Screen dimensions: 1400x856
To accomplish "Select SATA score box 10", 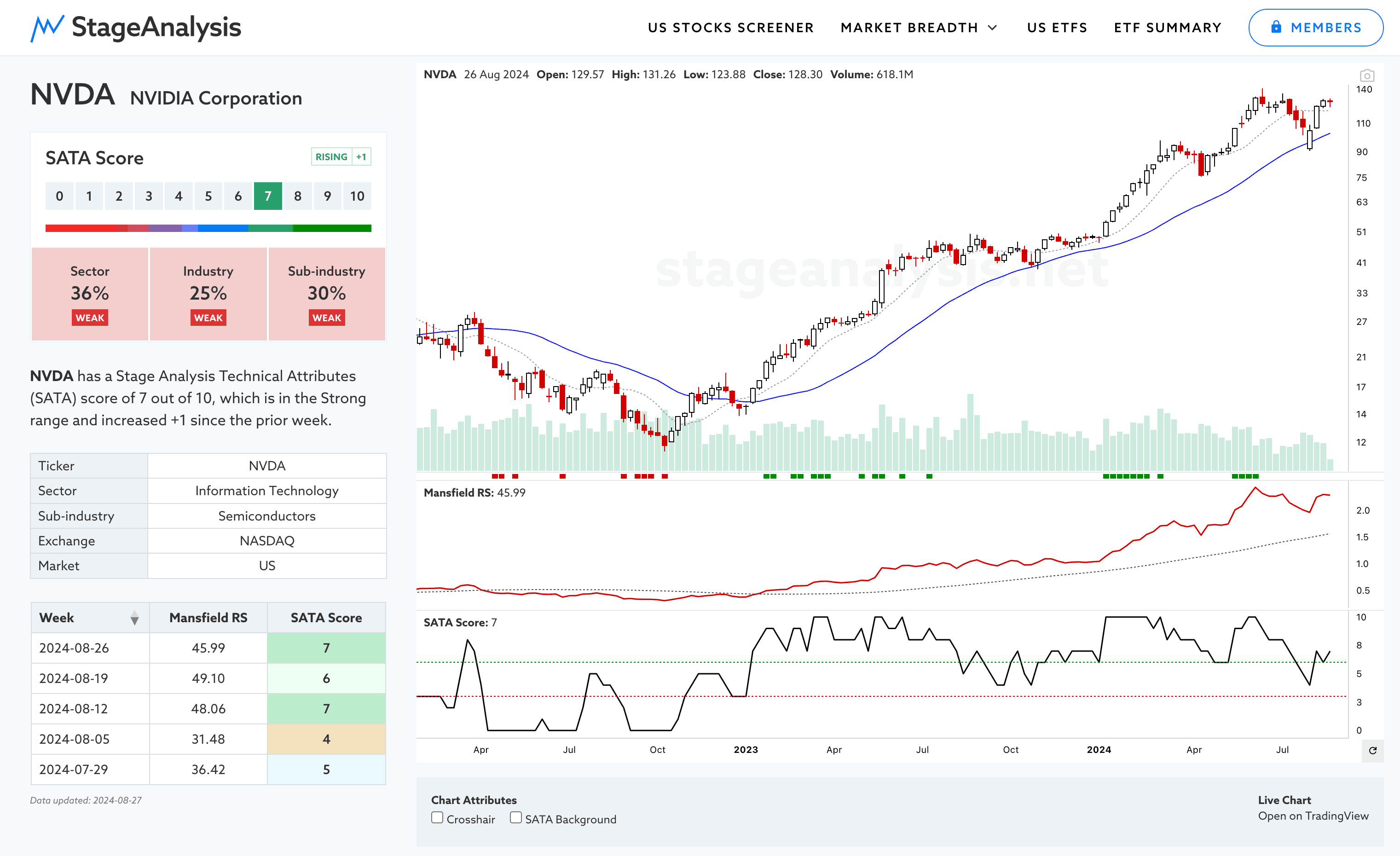I will pyautogui.click(x=357, y=196).
